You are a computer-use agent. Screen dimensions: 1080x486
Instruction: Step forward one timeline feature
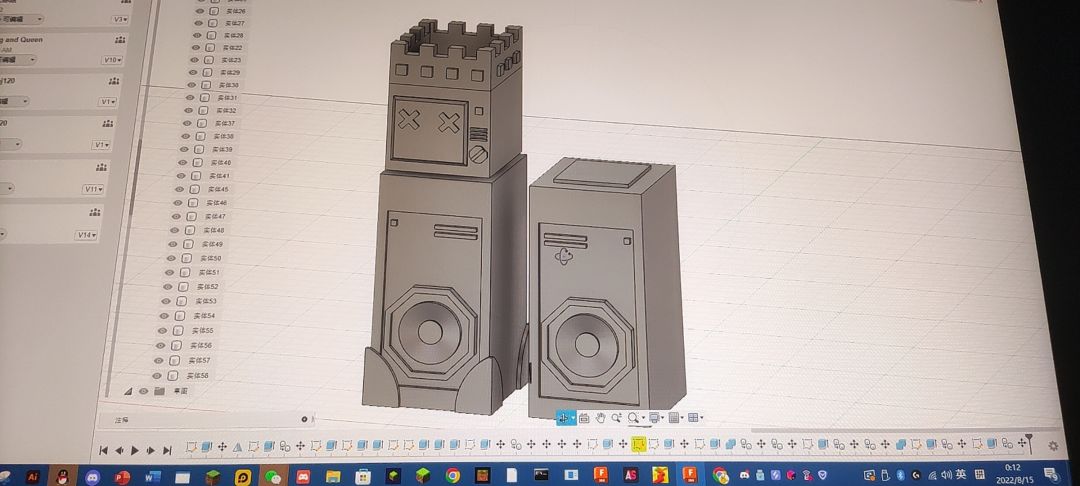pyautogui.click(x=150, y=450)
